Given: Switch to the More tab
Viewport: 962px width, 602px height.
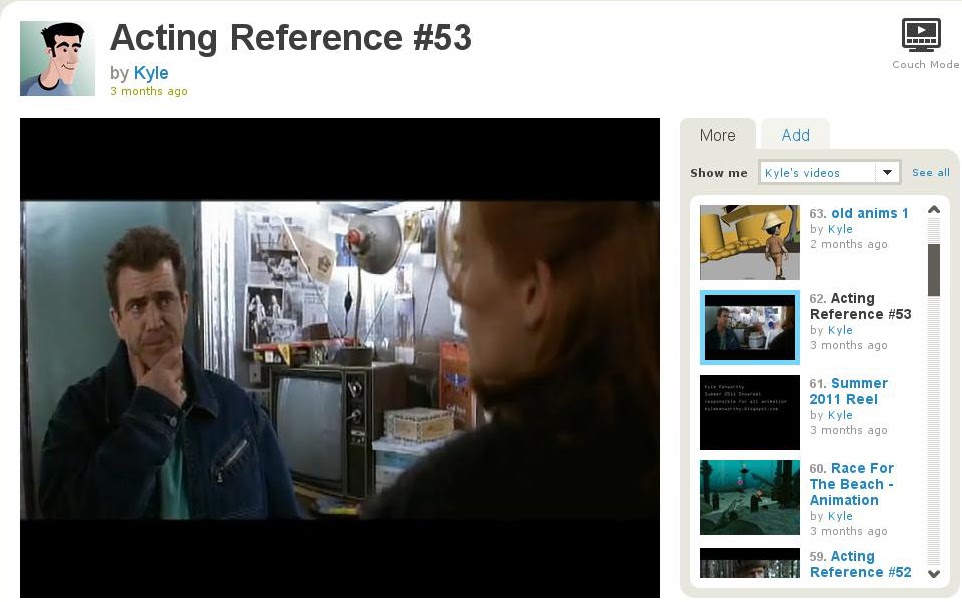Looking at the screenshot, I should pyautogui.click(x=717, y=135).
